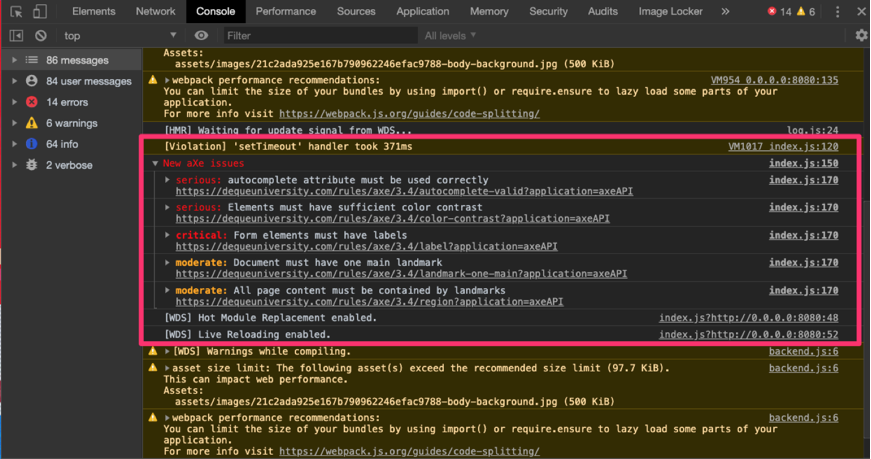Collapse the New aXe issues group
Image resolution: width=871 pixels, height=459 pixels.
click(x=155, y=163)
